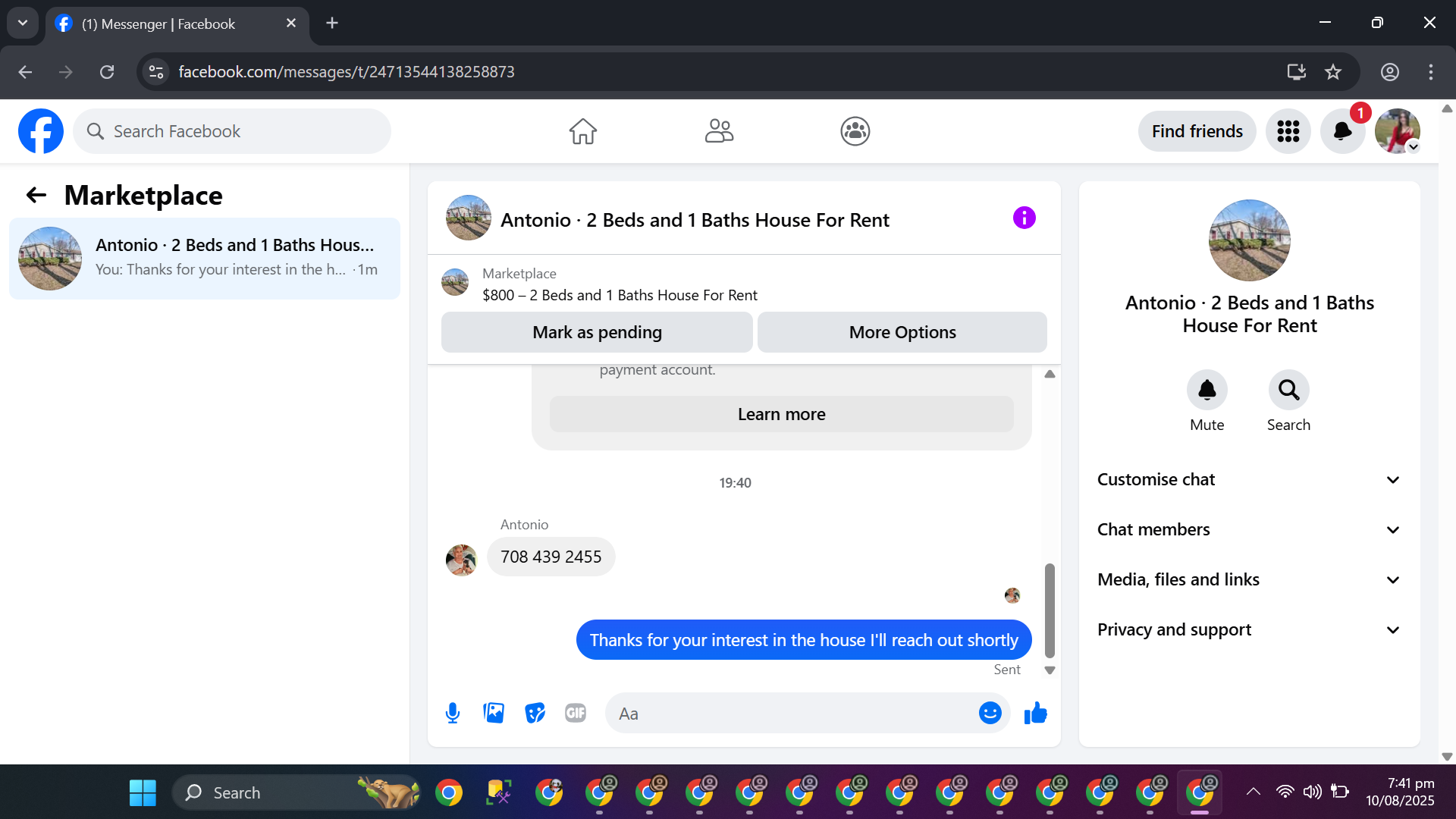Open the GIF picker icon

(x=576, y=714)
